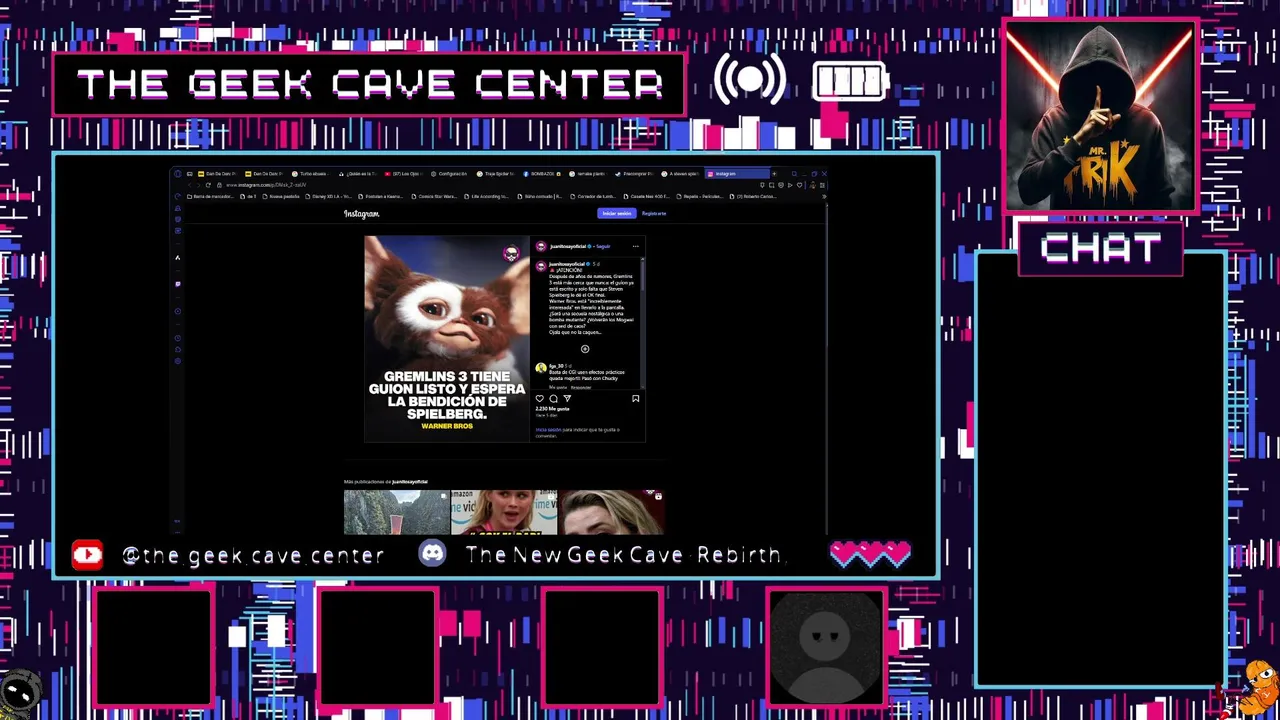Switch to the BOMBAZO browser tab
This screenshot has height=720, width=1280.
tap(542, 174)
